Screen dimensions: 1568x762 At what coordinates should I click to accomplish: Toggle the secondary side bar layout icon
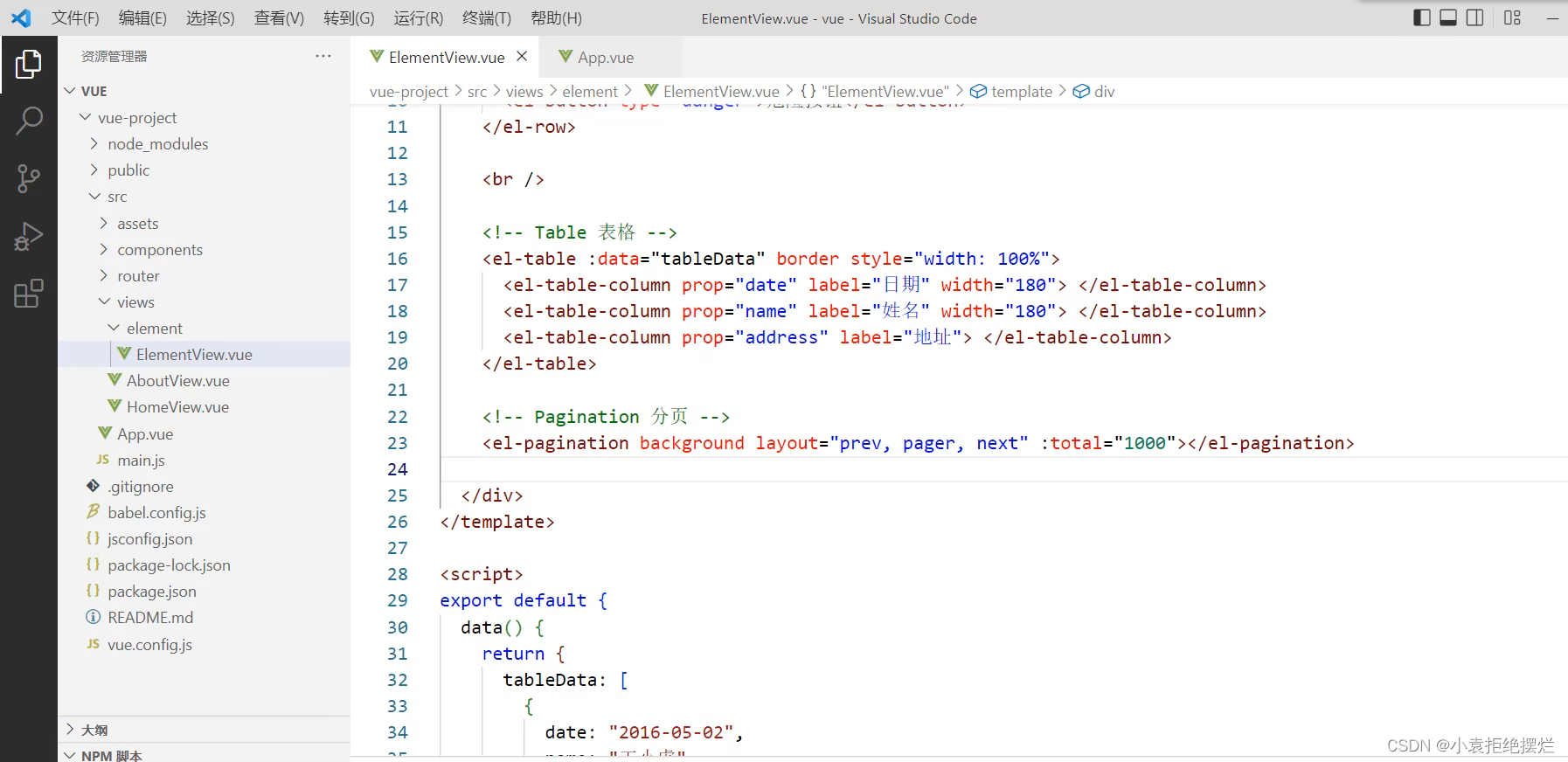tap(1474, 17)
